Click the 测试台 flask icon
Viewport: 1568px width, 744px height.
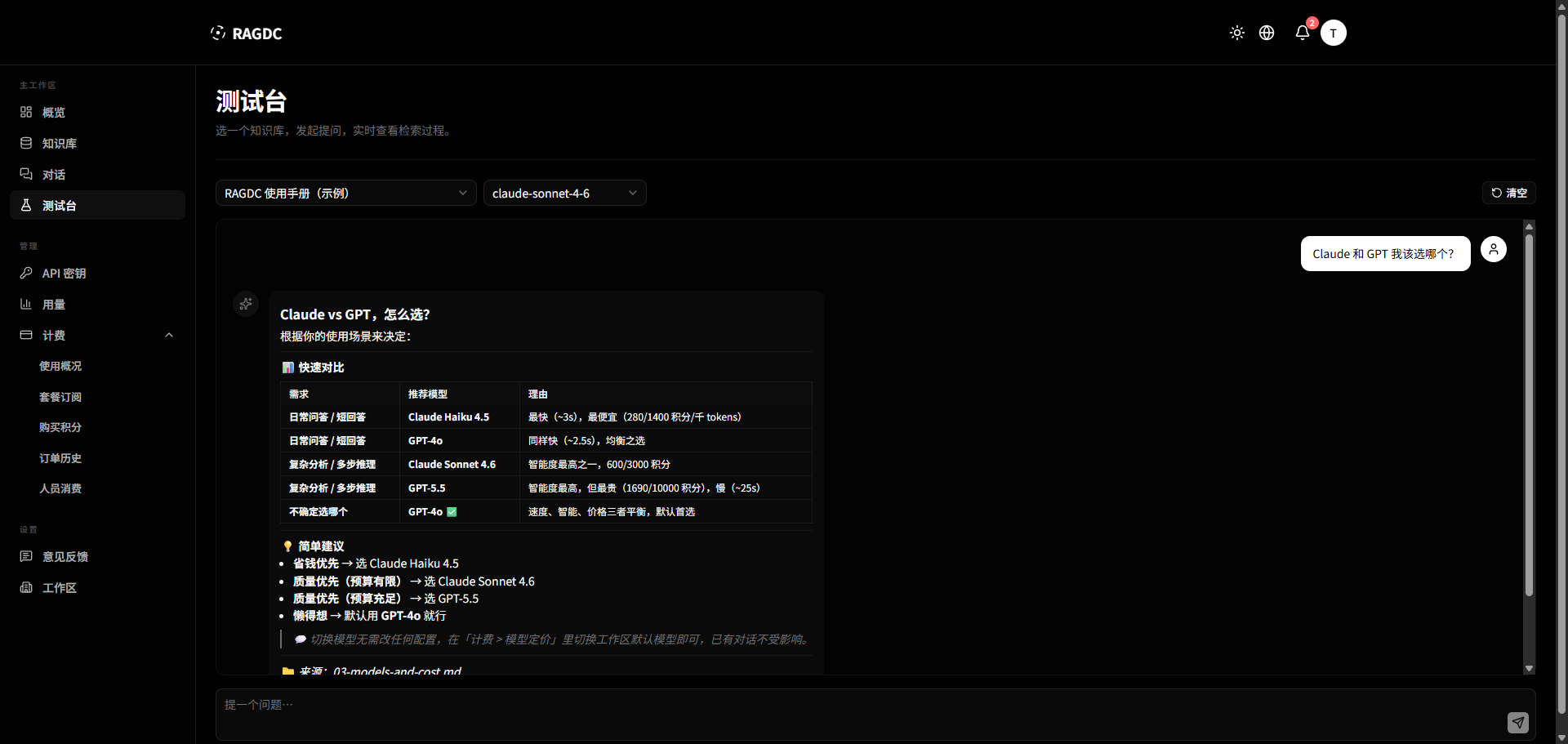[x=26, y=205]
